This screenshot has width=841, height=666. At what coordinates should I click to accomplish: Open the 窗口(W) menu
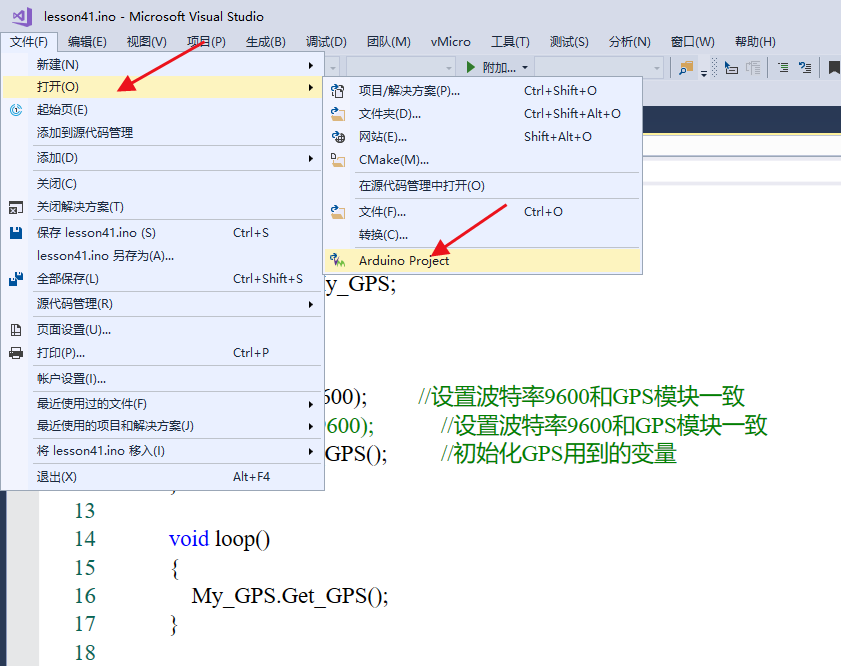point(692,42)
